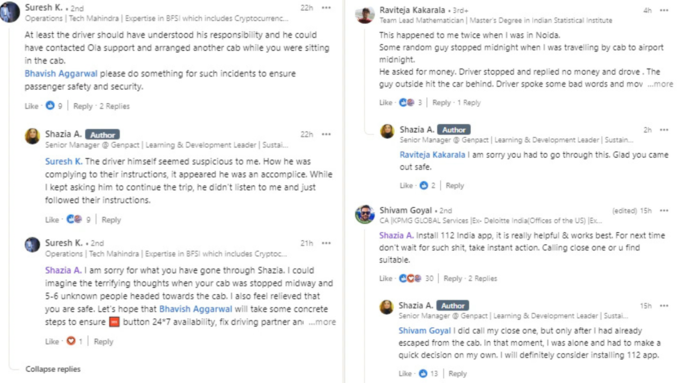
Task: View reactions on Suresh K.'s comment with 9 likes
Action: tap(54, 105)
